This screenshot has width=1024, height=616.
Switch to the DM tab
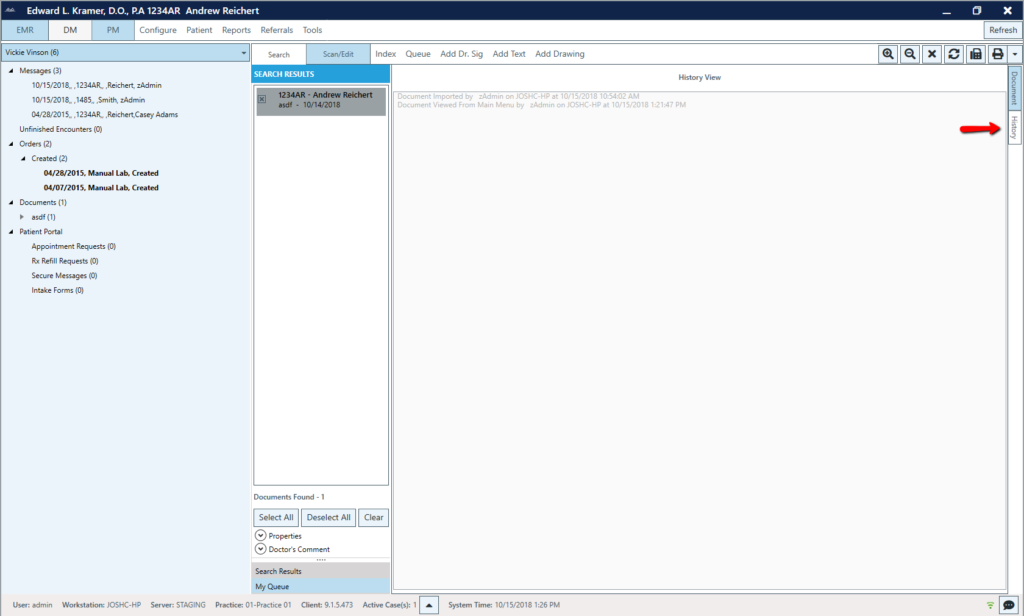(70, 30)
